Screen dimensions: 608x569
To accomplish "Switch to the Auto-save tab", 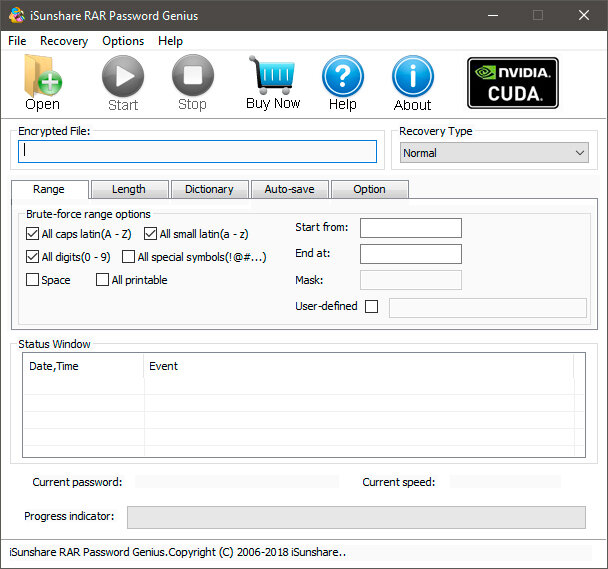I will 290,189.
